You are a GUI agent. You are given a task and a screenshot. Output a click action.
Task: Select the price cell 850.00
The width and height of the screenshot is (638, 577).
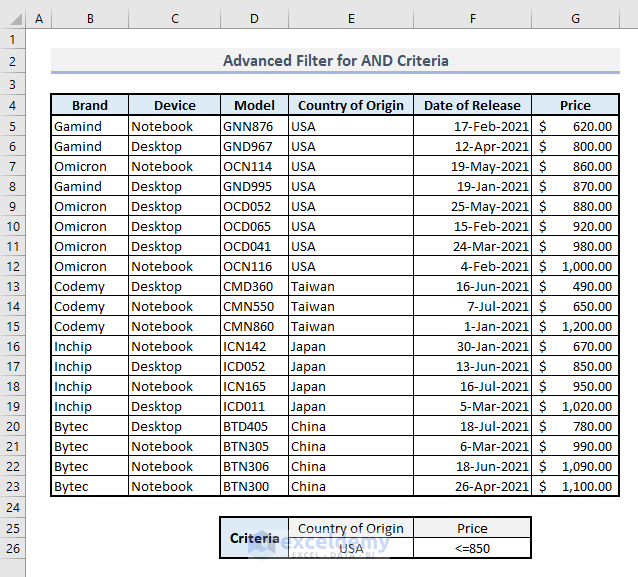(x=575, y=366)
